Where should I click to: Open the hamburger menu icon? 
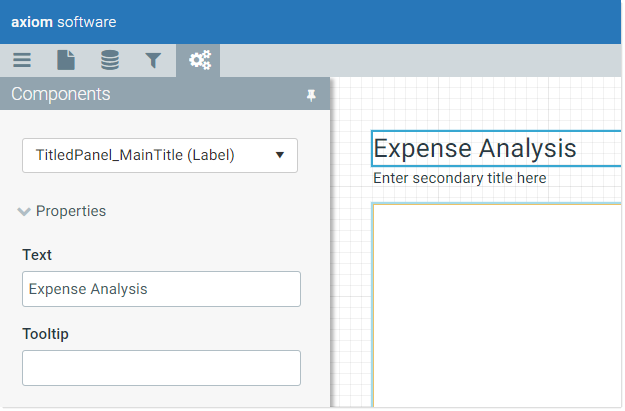click(22, 61)
